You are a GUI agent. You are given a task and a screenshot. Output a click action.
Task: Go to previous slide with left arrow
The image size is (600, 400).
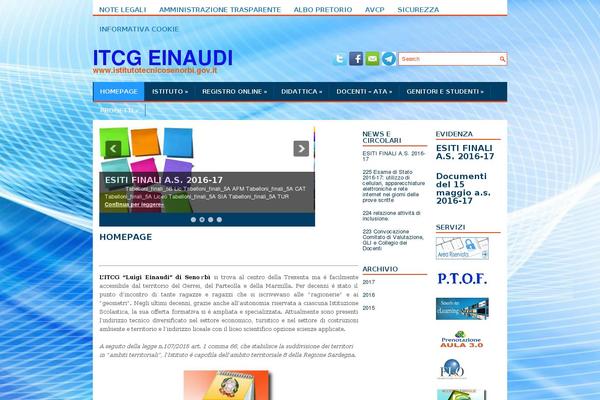click(113, 149)
